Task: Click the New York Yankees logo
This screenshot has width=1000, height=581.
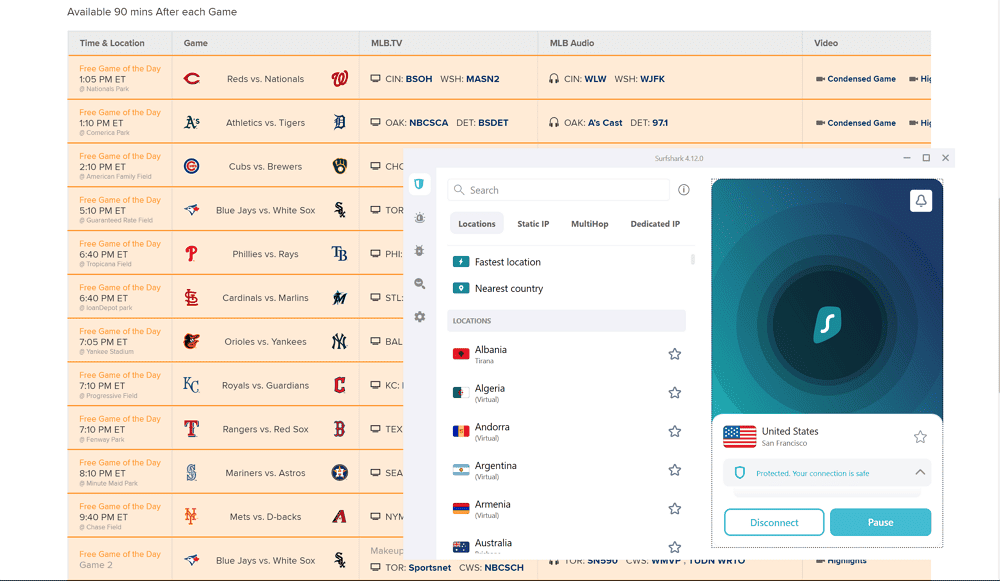Action: (x=339, y=341)
